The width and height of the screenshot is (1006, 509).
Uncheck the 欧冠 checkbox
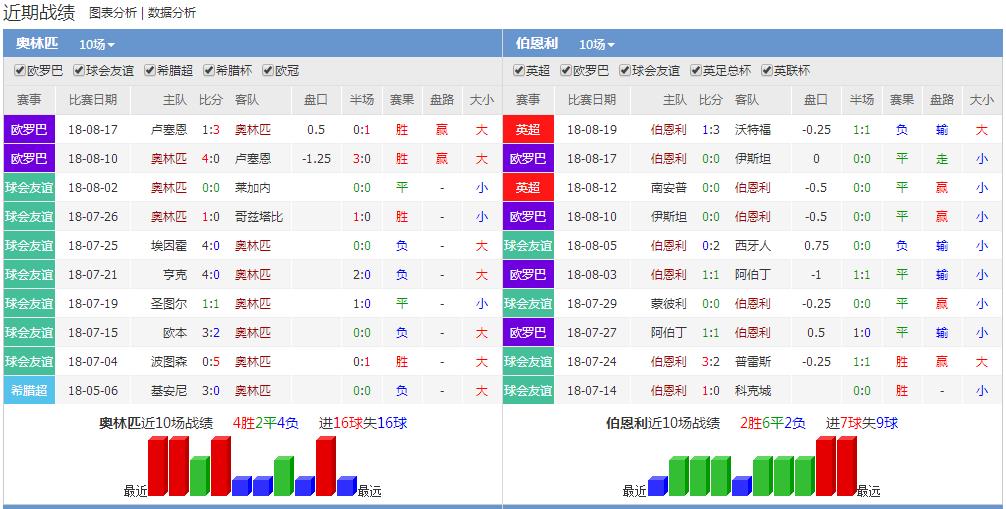268,71
